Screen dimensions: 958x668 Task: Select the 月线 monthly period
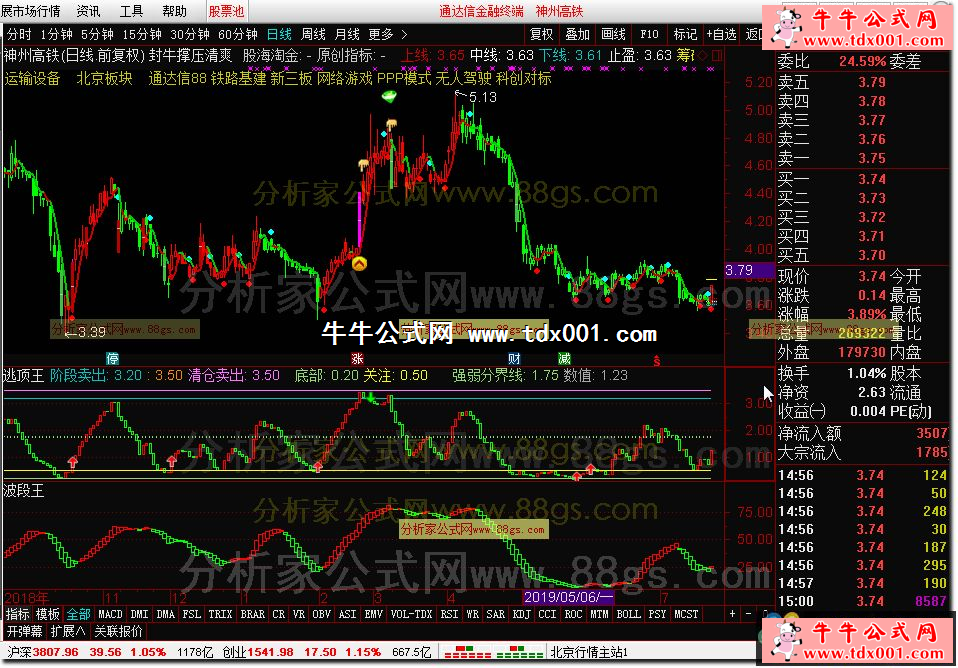click(x=347, y=34)
